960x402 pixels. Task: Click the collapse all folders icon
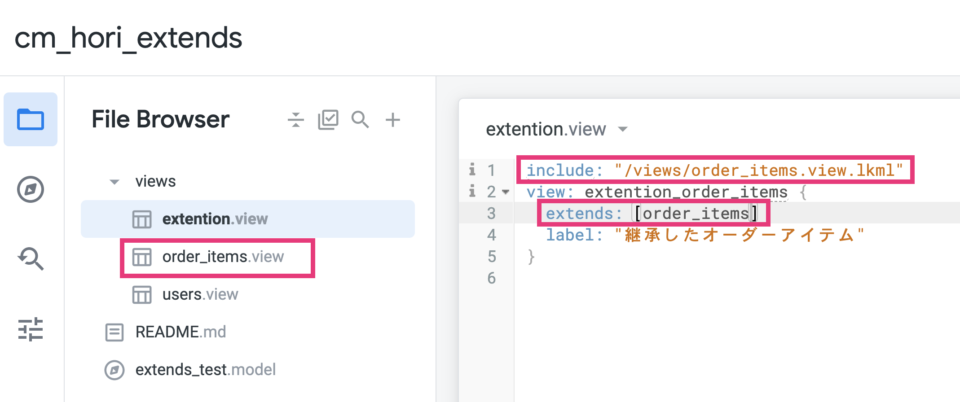[295, 121]
